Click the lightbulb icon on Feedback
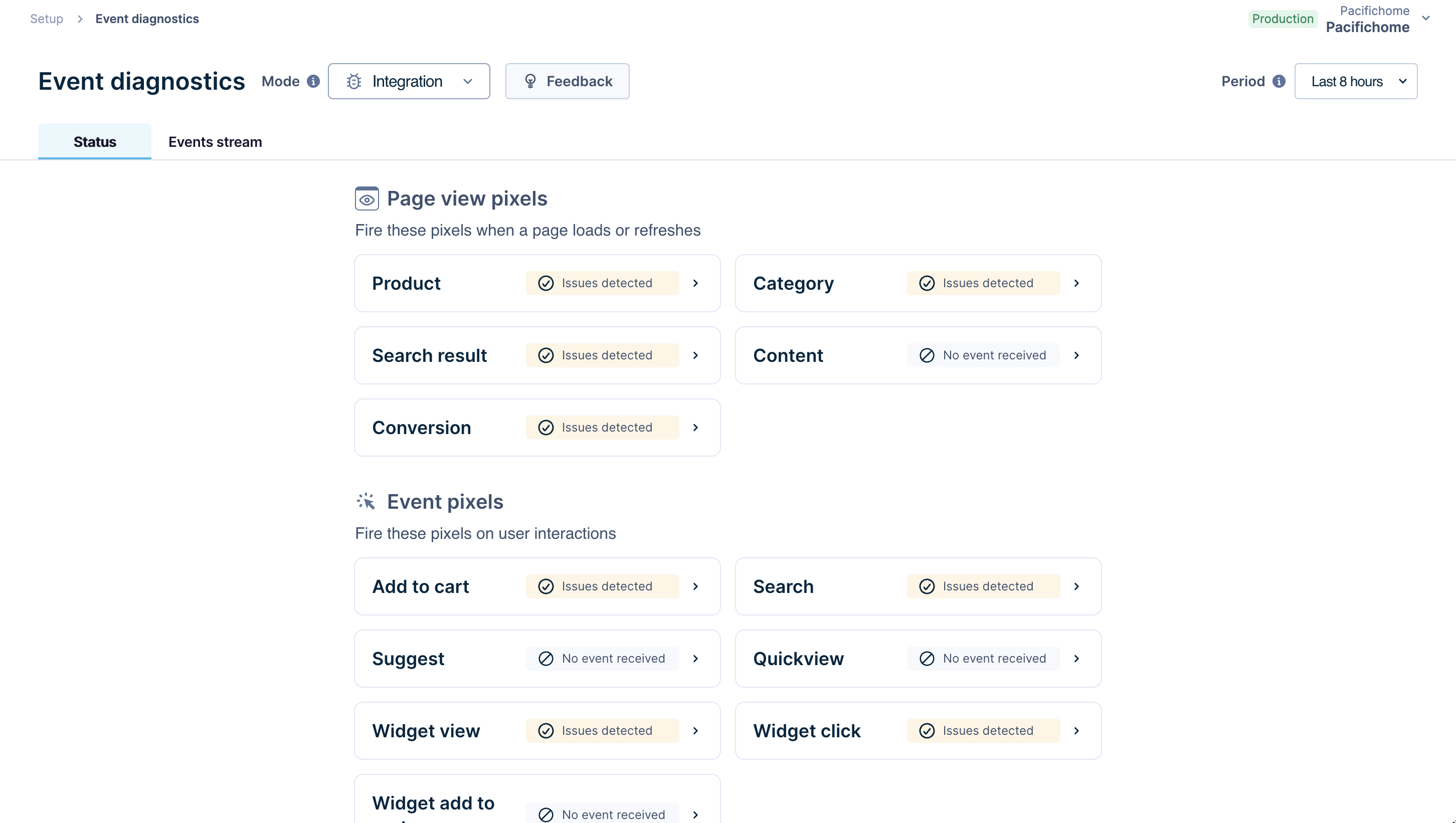 point(530,81)
